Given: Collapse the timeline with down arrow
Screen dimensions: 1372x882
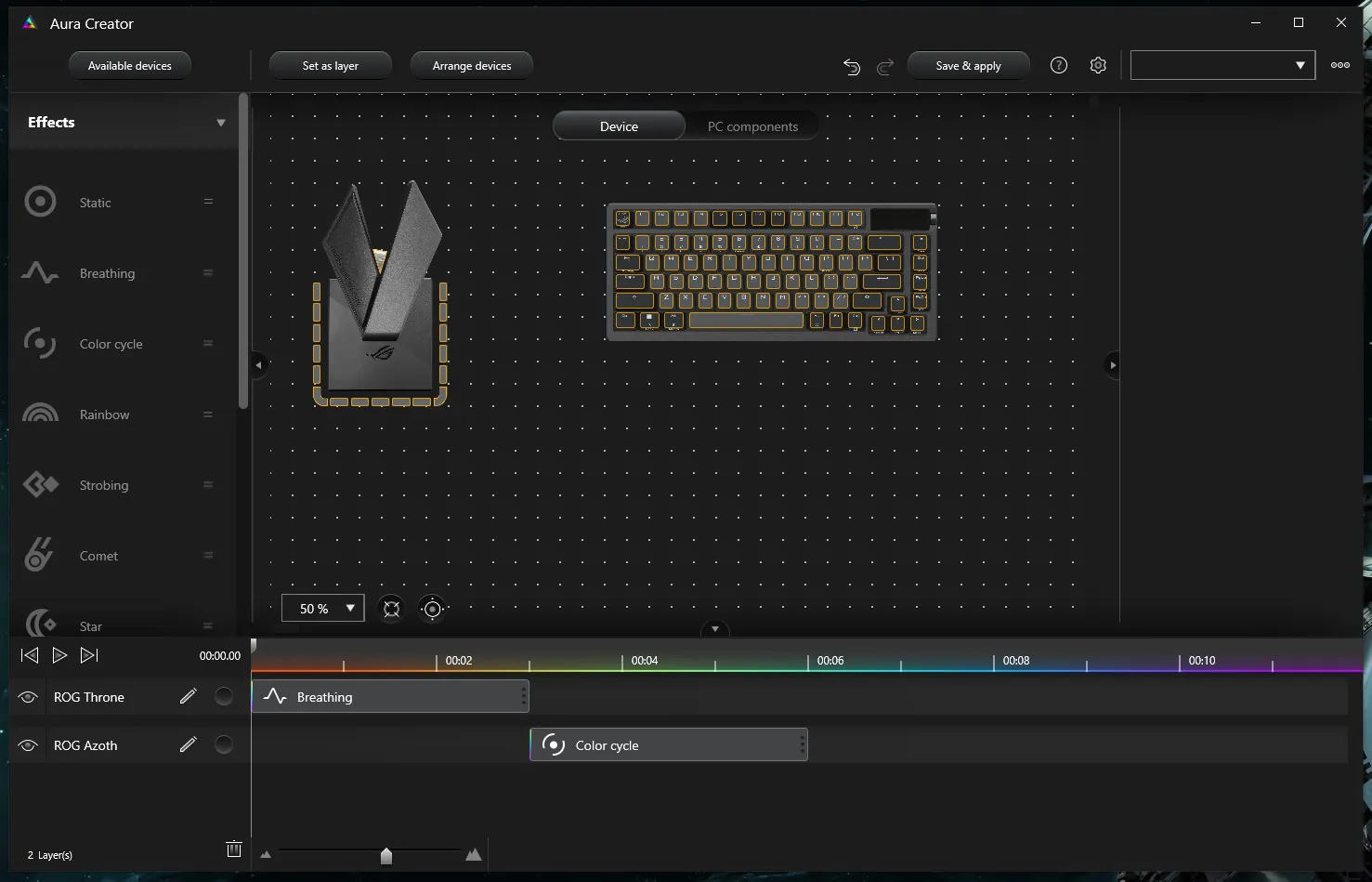Looking at the screenshot, I should pyautogui.click(x=715, y=629).
